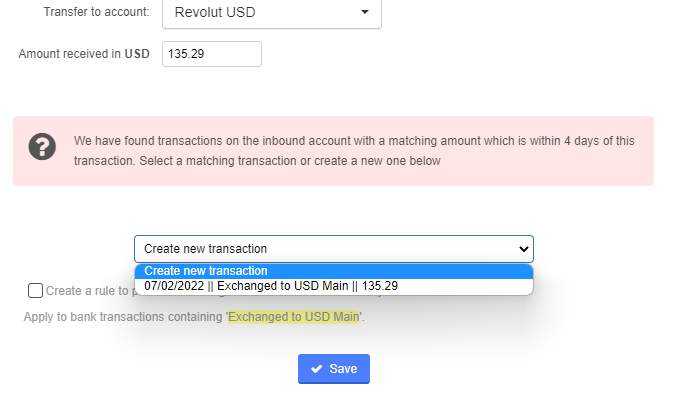
Task: Click 'Apply to bank transactions containing' text
Action: click(x=123, y=317)
